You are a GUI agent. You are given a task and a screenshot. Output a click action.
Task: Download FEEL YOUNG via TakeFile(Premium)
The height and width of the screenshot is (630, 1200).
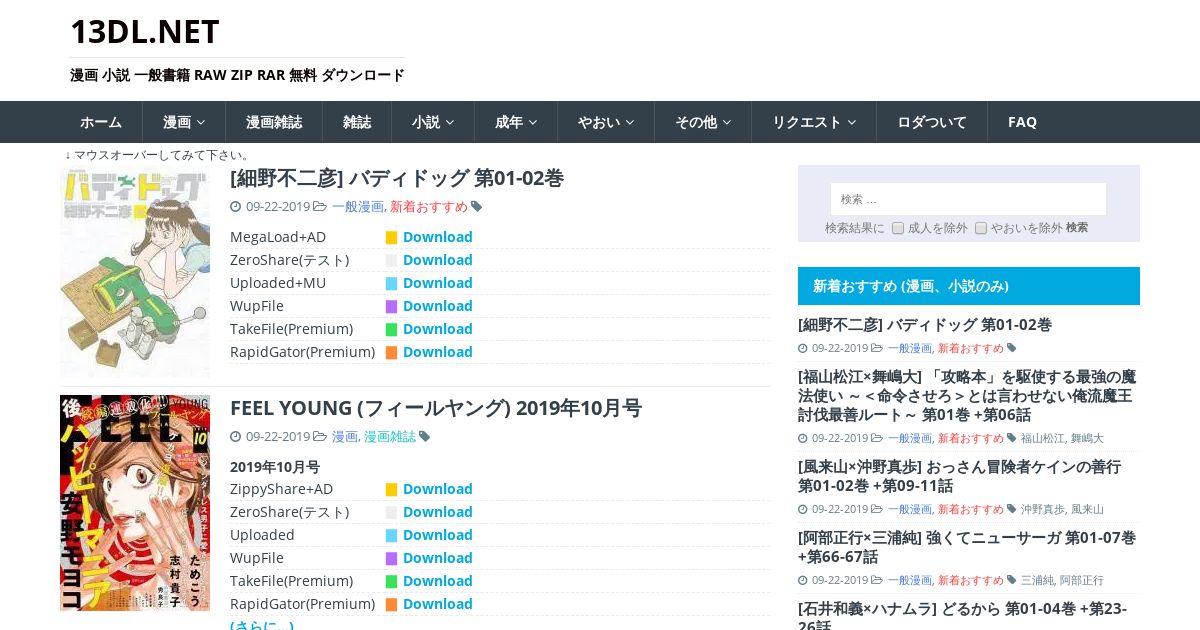pyautogui.click(x=438, y=581)
